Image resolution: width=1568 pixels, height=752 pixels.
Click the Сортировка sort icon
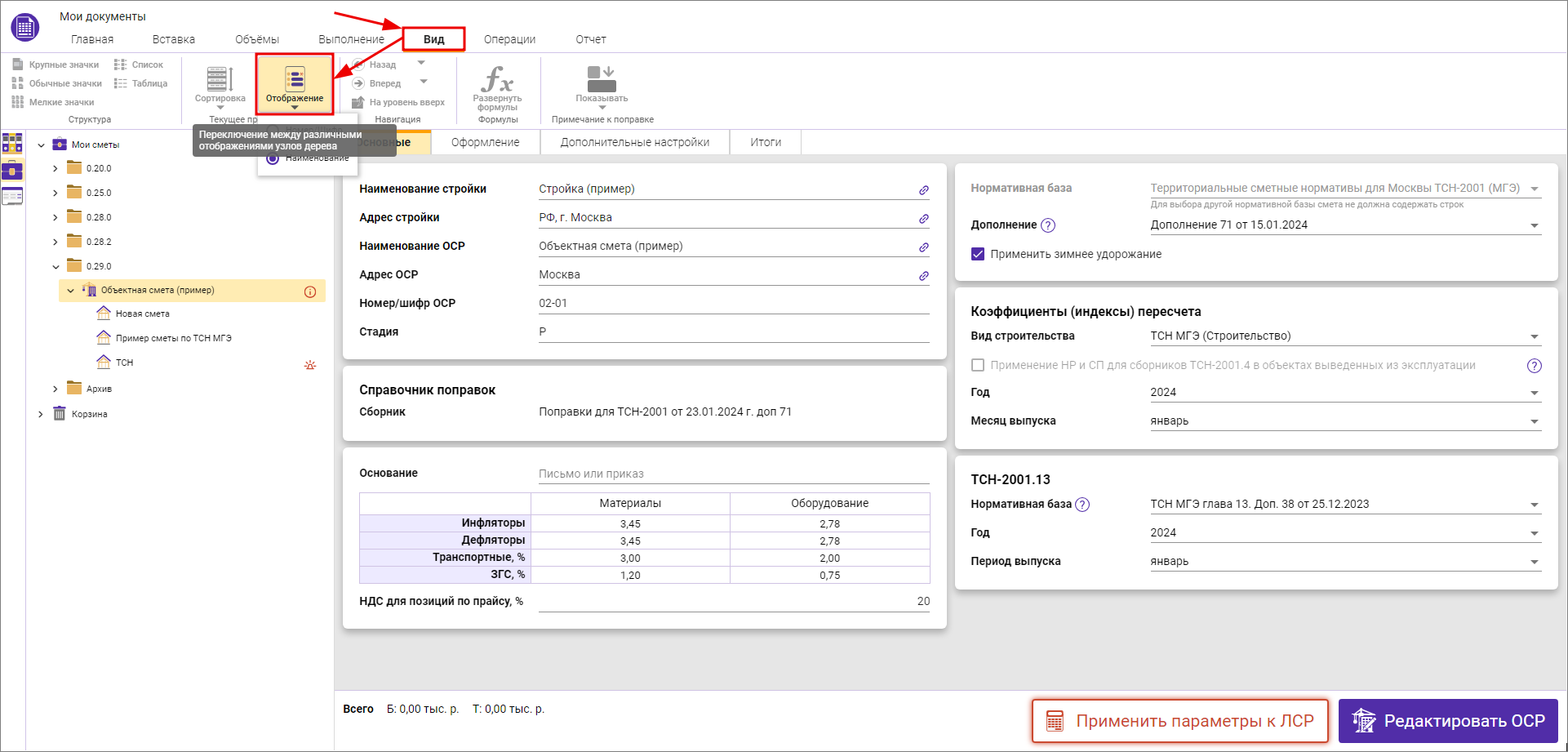click(220, 81)
